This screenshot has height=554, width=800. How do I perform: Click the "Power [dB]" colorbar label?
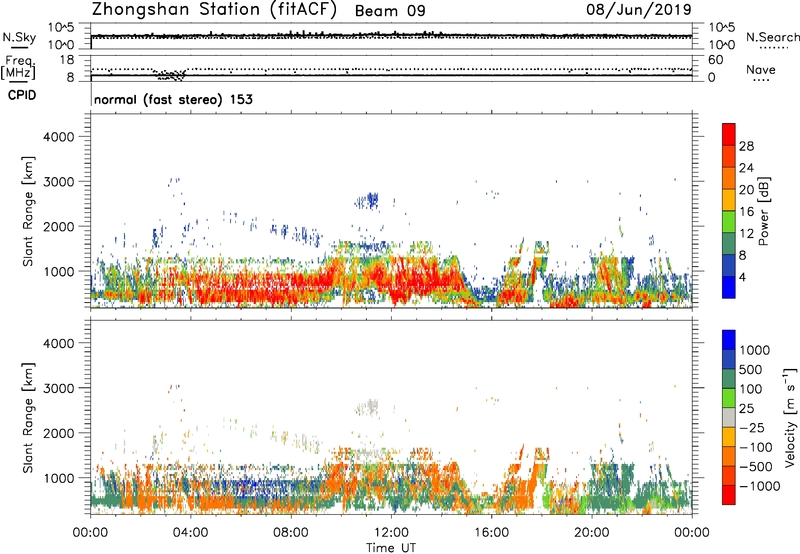(x=763, y=211)
